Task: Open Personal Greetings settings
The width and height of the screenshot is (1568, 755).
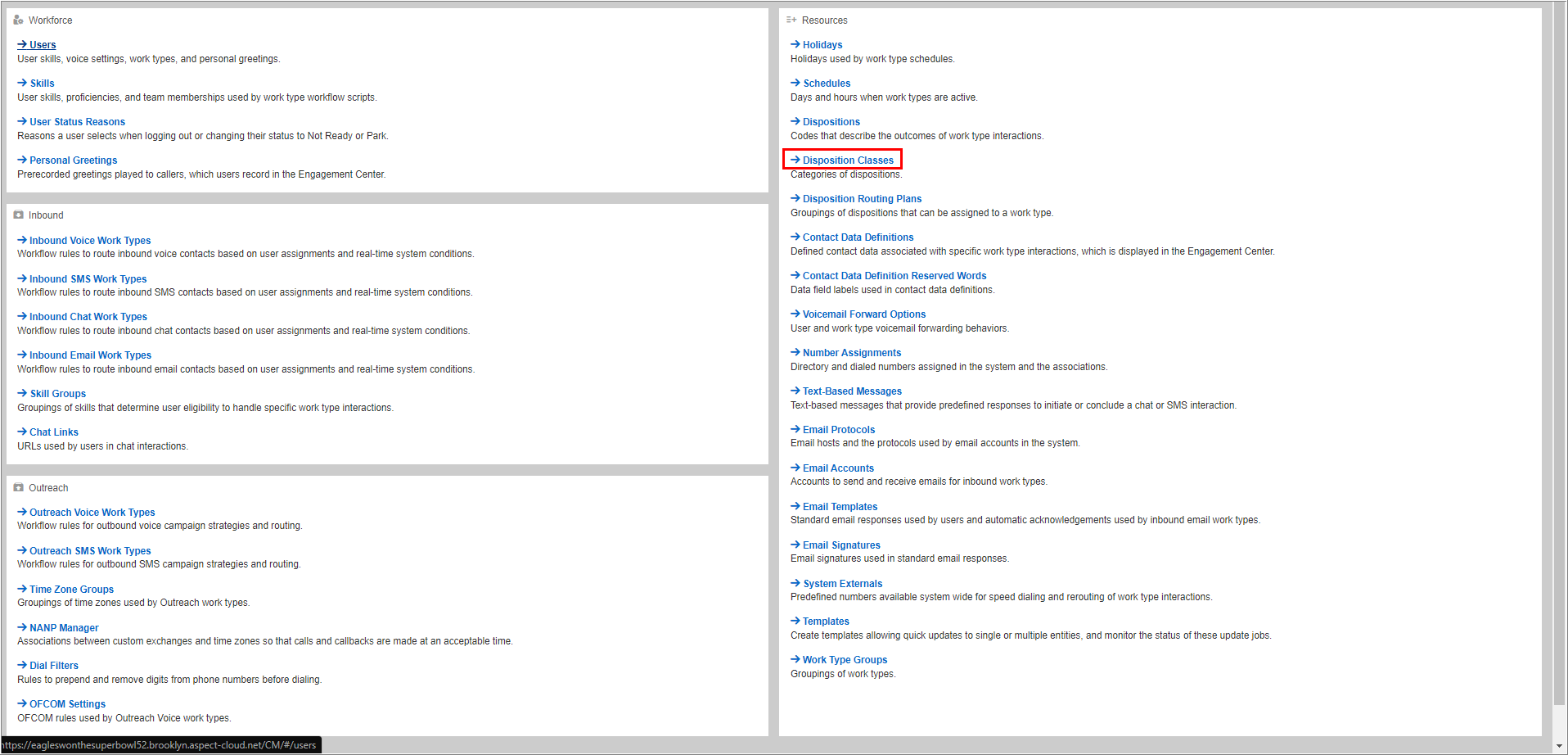Action: 73,160
